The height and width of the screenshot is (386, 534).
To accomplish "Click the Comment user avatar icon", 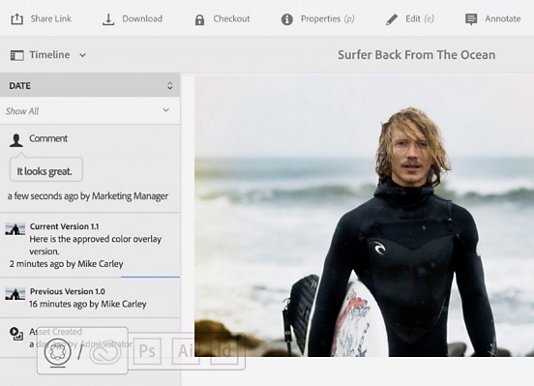I will click(x=16, y=140).
